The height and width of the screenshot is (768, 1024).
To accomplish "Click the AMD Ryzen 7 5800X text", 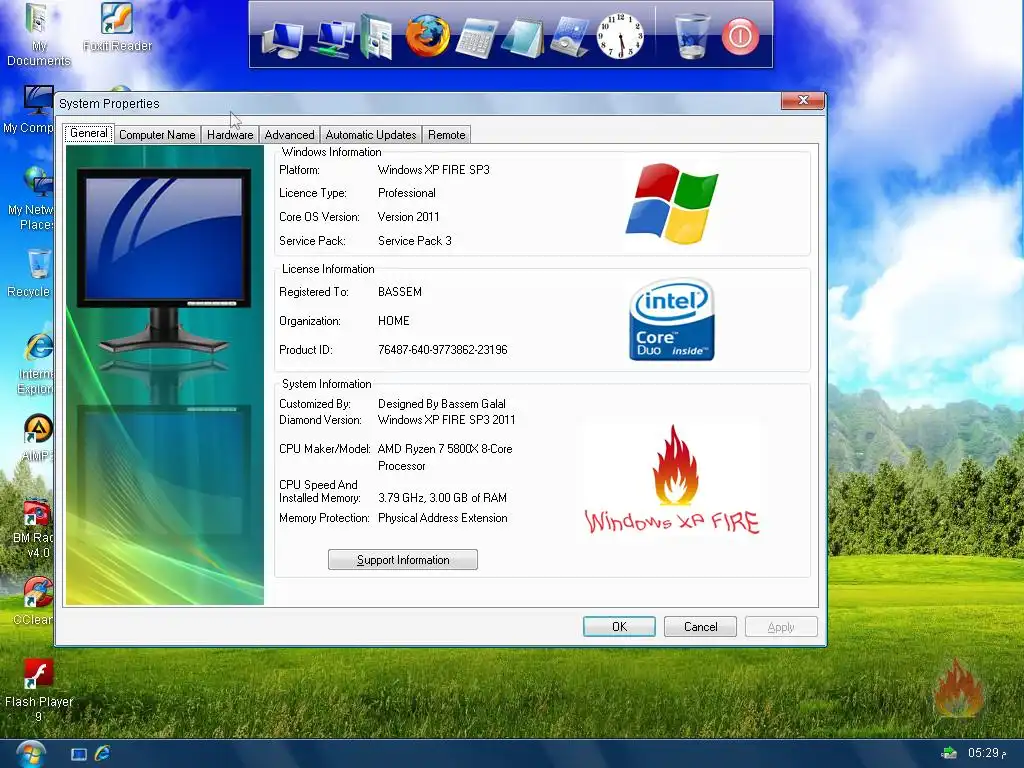I will click(445, 456).
